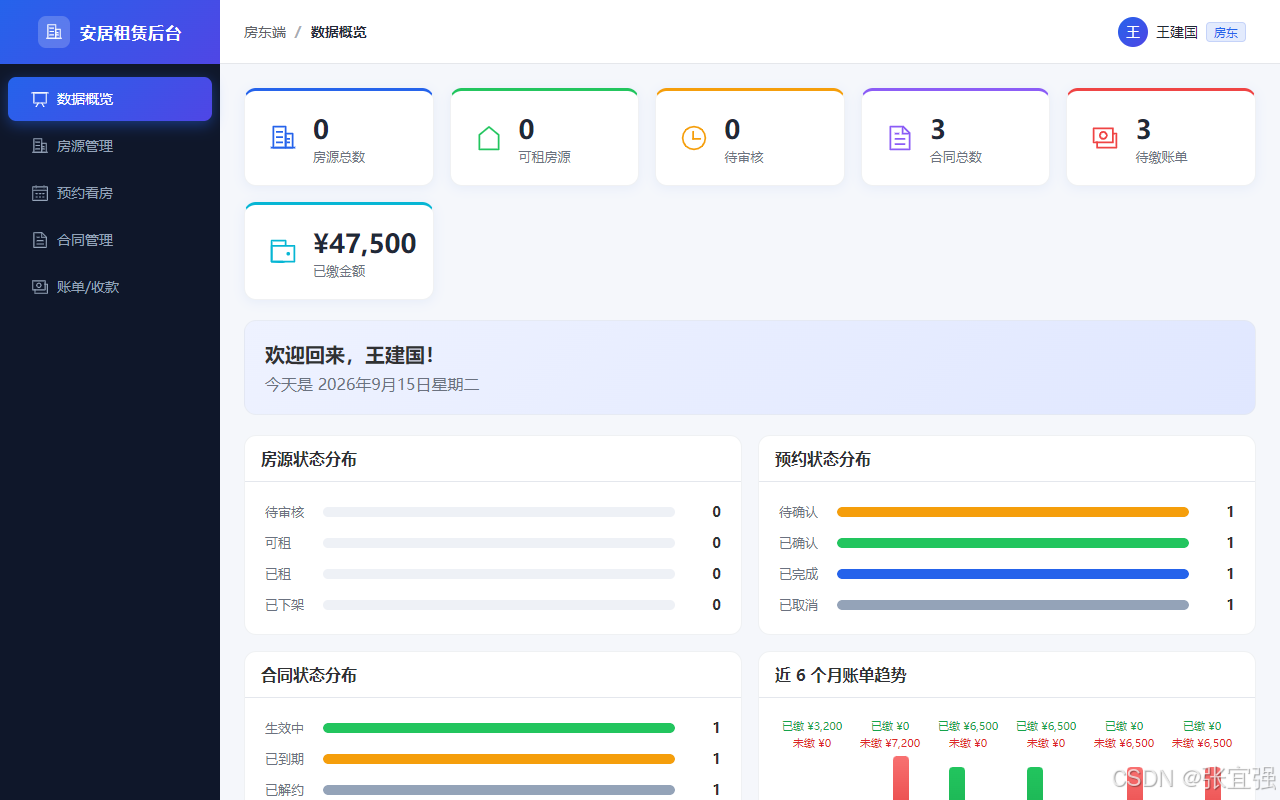Screen dimensions: 1280x800
Task: Click the ¥47,500 已缴金额 value
Action: pos(365,244)
